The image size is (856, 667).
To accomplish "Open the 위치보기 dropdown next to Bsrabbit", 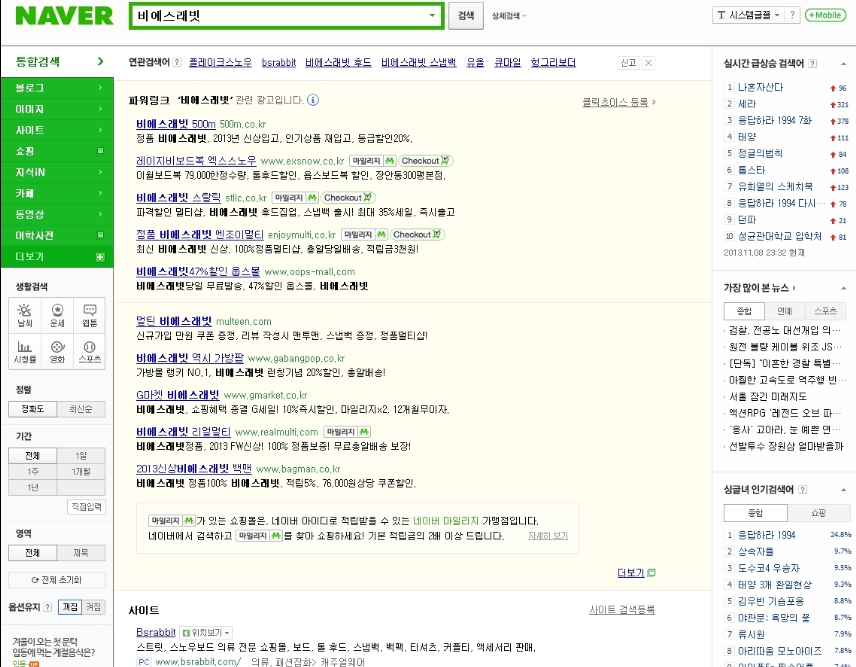I will [x=206, y=633].
